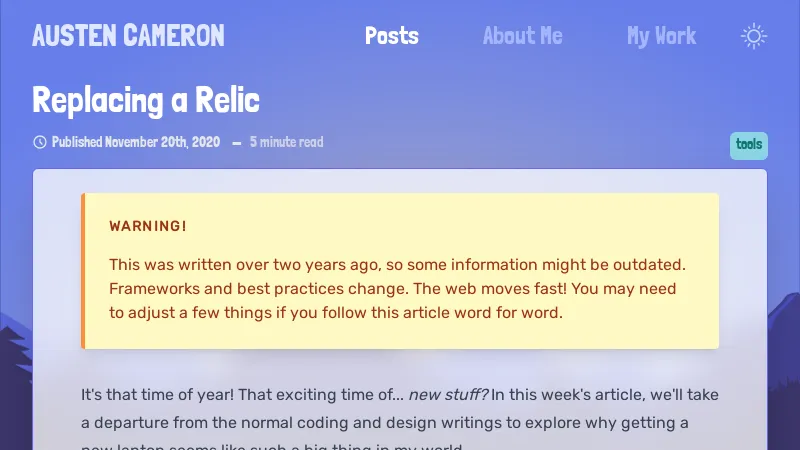Click the clock icon beside the published date

40,142
